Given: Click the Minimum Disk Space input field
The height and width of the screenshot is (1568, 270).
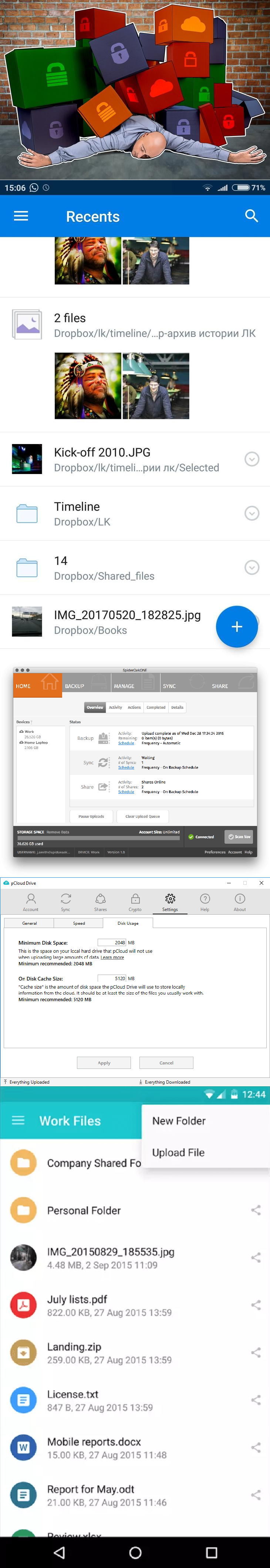Looking at the screenshot, I should coord(112,942).
